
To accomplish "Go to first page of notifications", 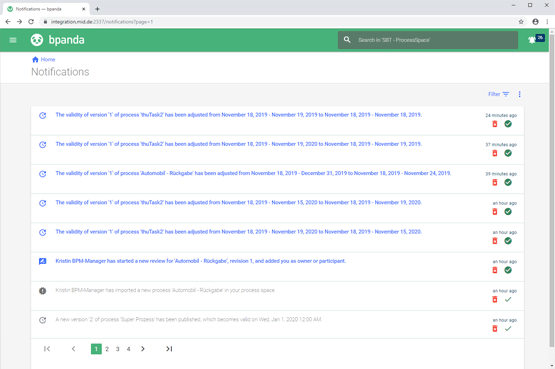I will point(47,349).
